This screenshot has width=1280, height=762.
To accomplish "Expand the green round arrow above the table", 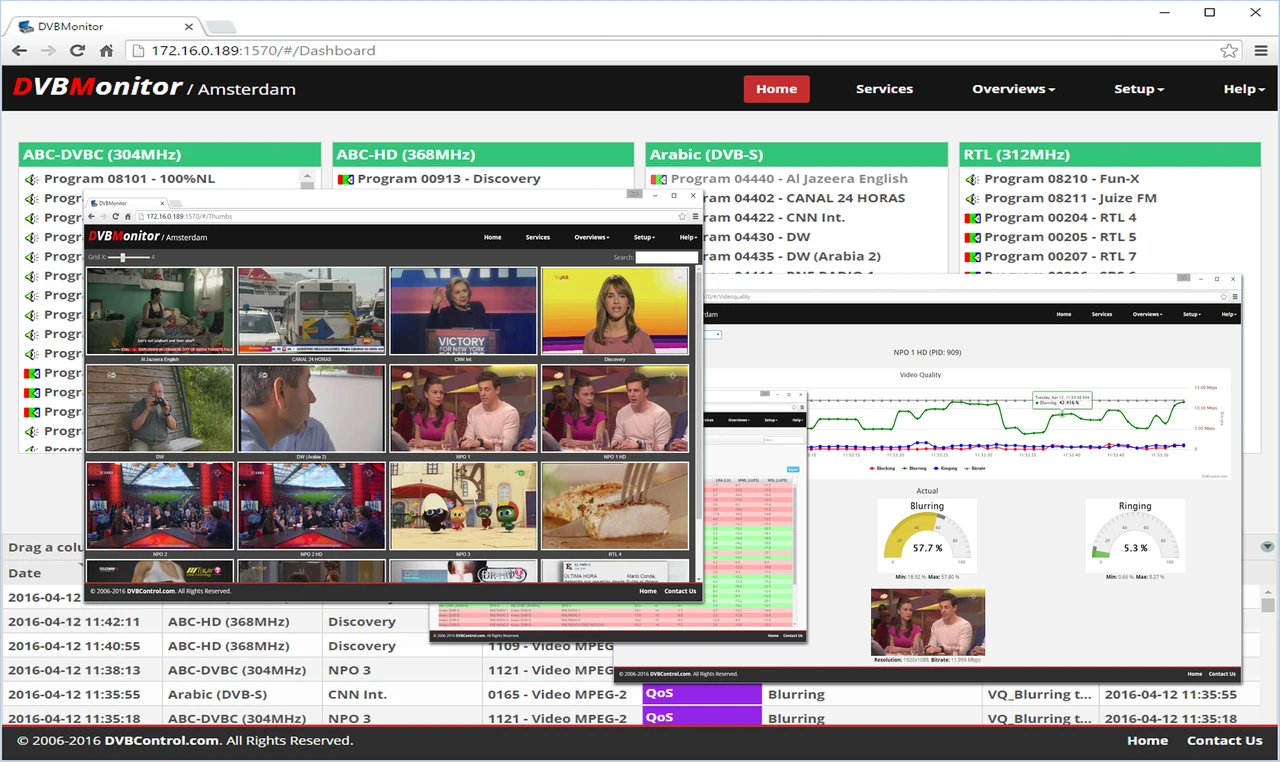I will click(x=1268, y=547).
